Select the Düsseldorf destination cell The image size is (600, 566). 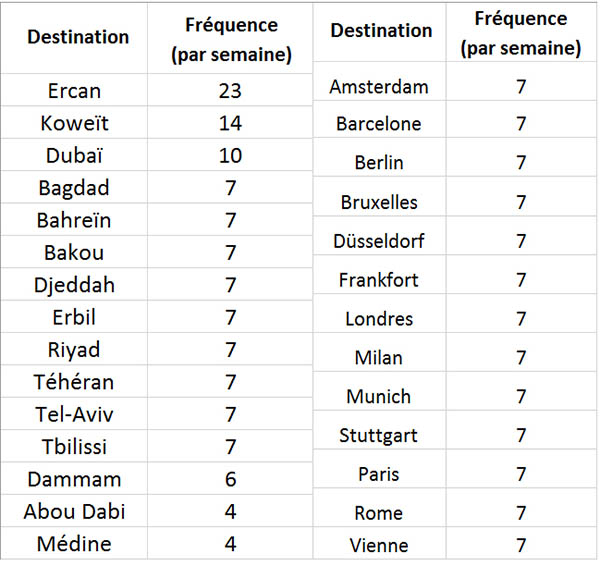379,241
